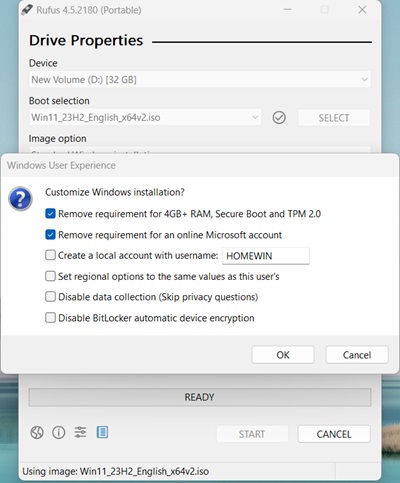Viewport: 400px width, 483px height.
Task: Open the Boot selection ISO dropdown
Action: click(x=145, y=117)
